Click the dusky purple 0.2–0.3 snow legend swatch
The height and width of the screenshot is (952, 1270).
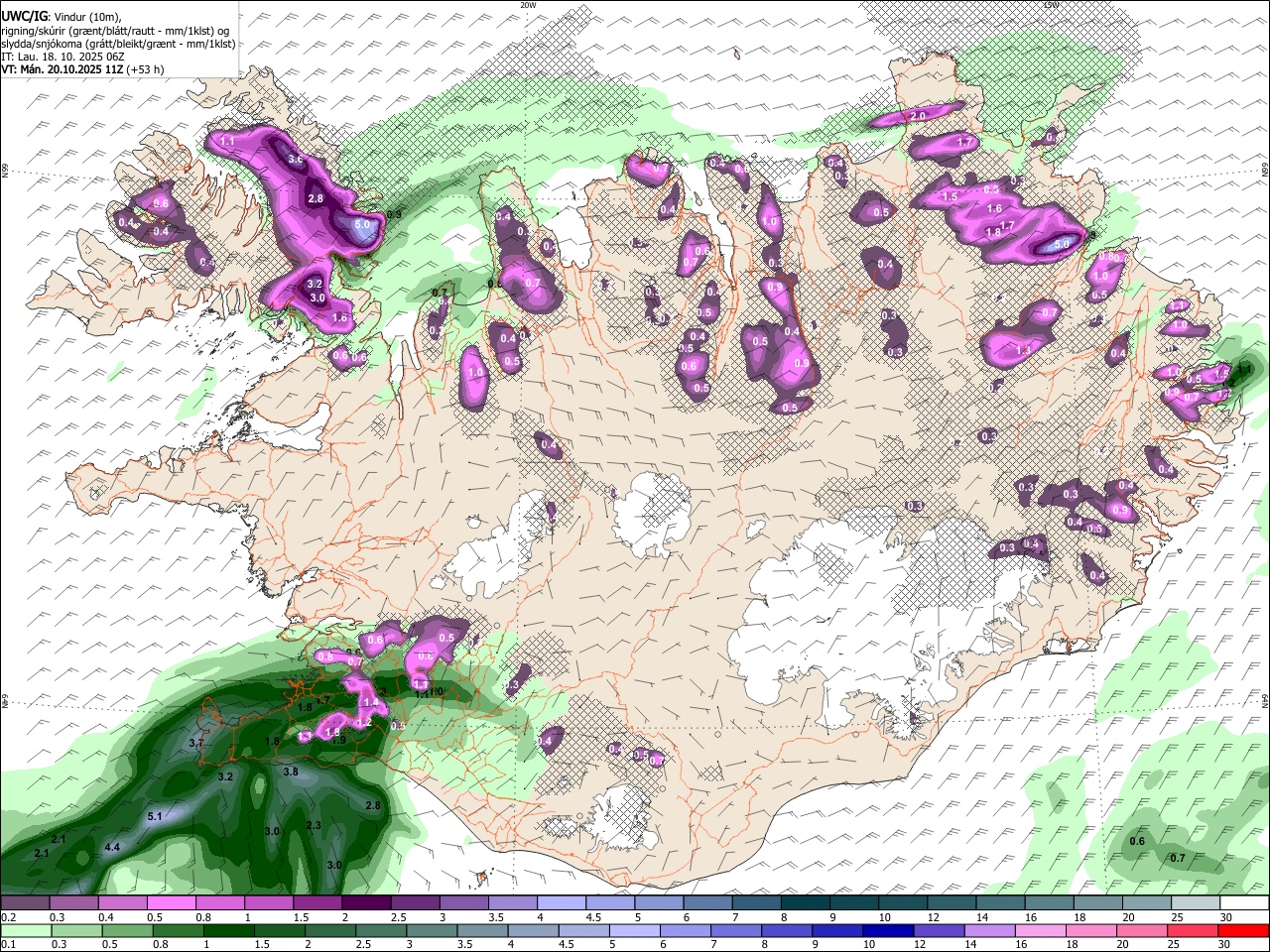pyautogui.click(x=25, y=903)
